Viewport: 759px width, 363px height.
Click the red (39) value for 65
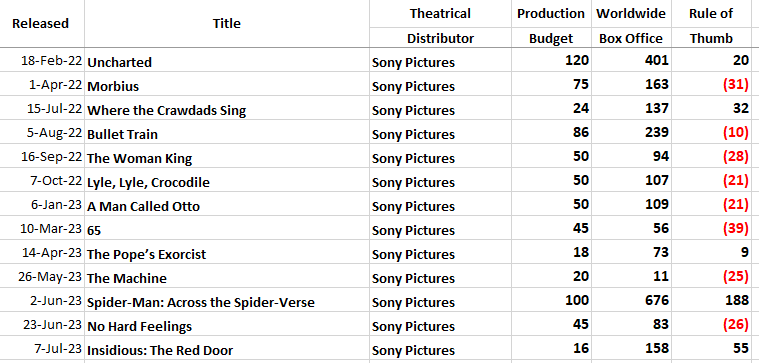coord(735,228)
